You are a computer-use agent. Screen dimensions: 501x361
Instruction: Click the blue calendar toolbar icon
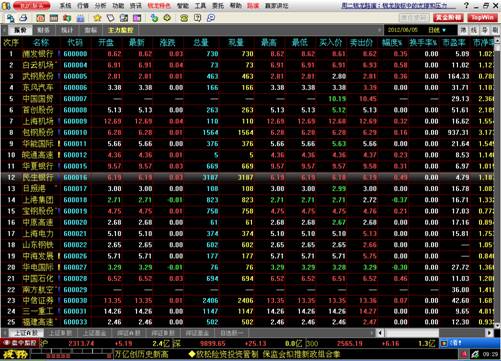[80, 18]
